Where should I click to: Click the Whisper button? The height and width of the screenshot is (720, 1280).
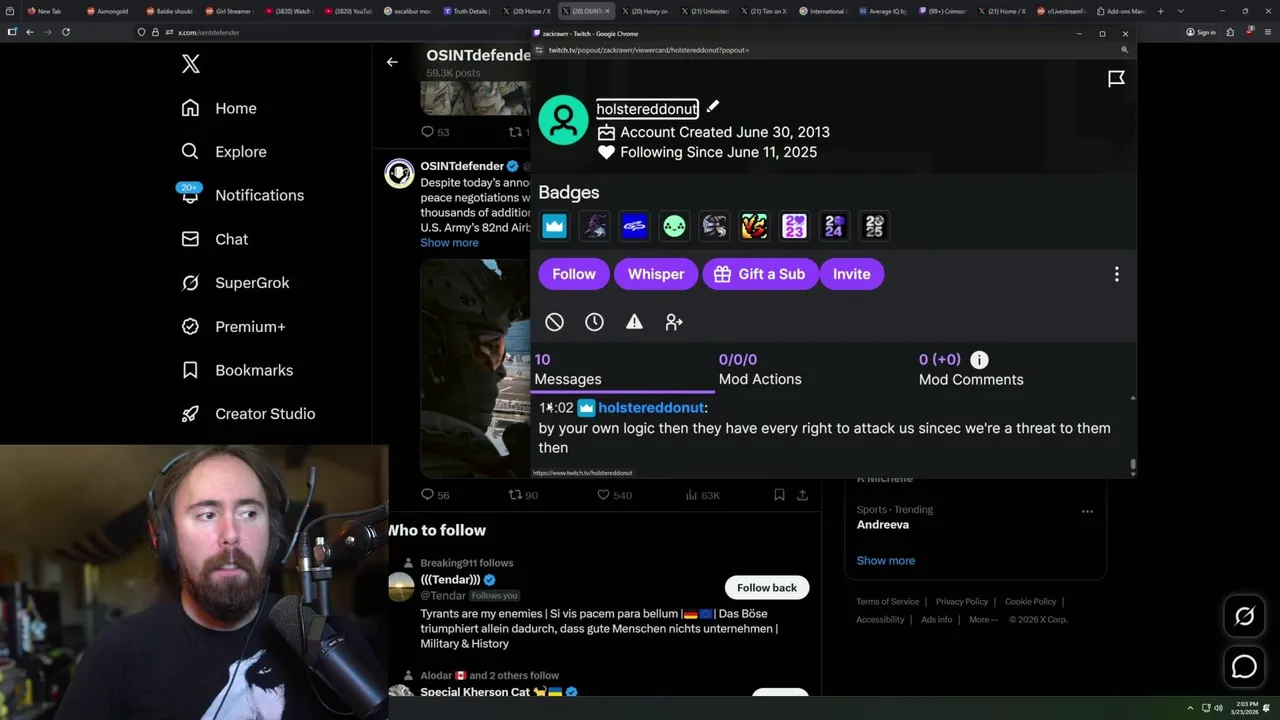pos(656,274)
